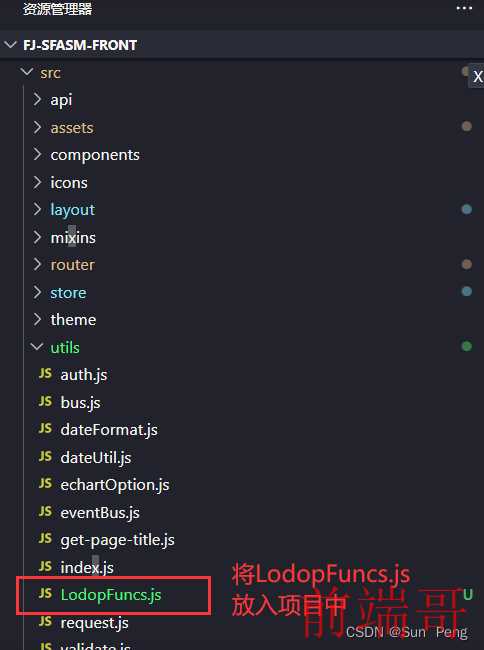484x650 pixels.
Task: Click the JS icon beside LodopFuncs.js
Action: (x=45, y=594)
